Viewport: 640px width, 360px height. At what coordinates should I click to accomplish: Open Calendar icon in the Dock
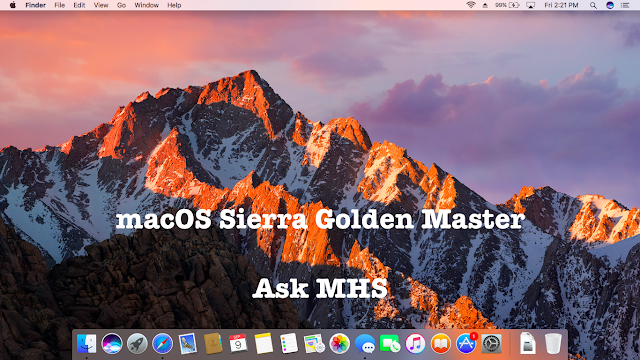pos(238,343)
